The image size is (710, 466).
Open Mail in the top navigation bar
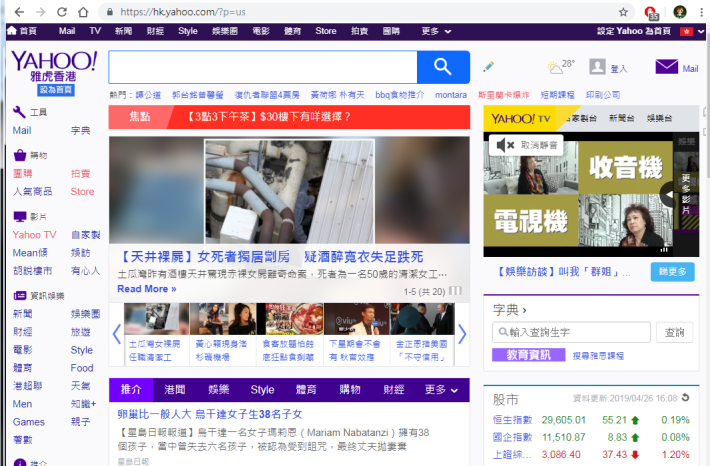[67, 31]
